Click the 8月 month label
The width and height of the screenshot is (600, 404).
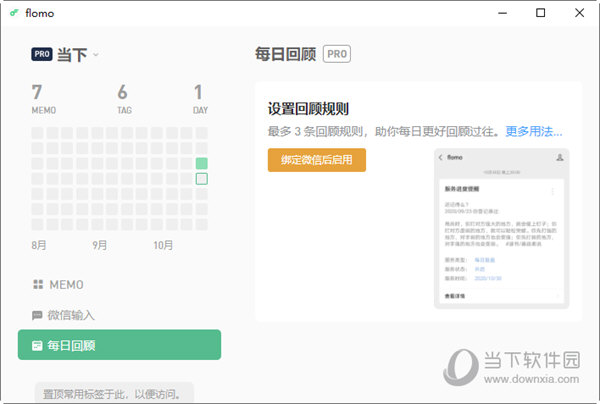[x=39, y=245]
